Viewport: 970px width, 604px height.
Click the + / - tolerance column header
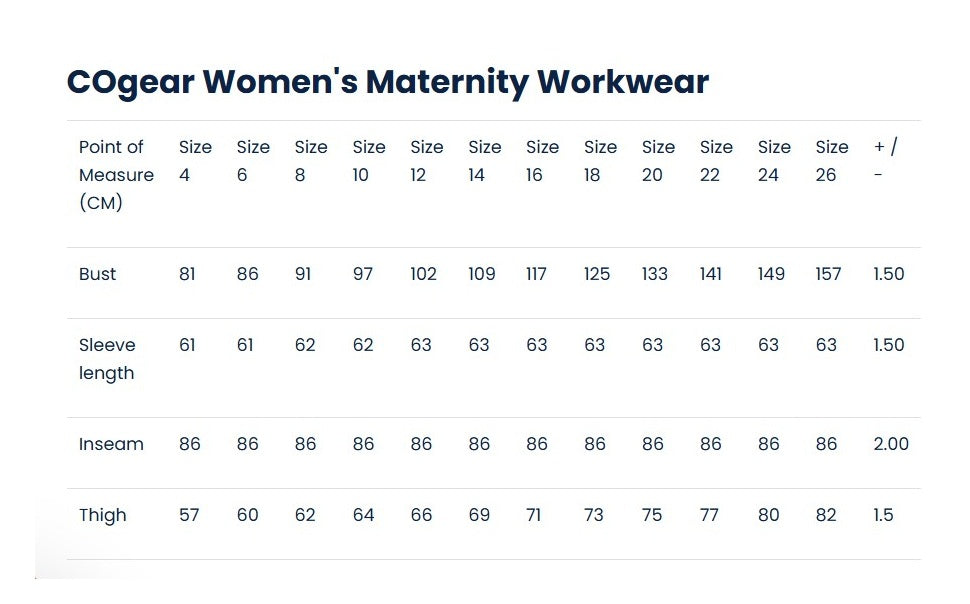(x=885, y=161)
